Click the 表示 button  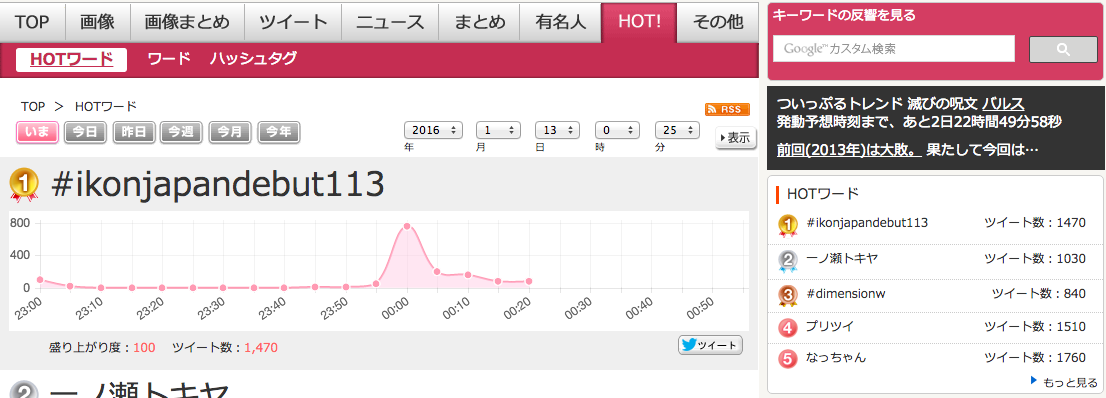[x=736, y=138]
